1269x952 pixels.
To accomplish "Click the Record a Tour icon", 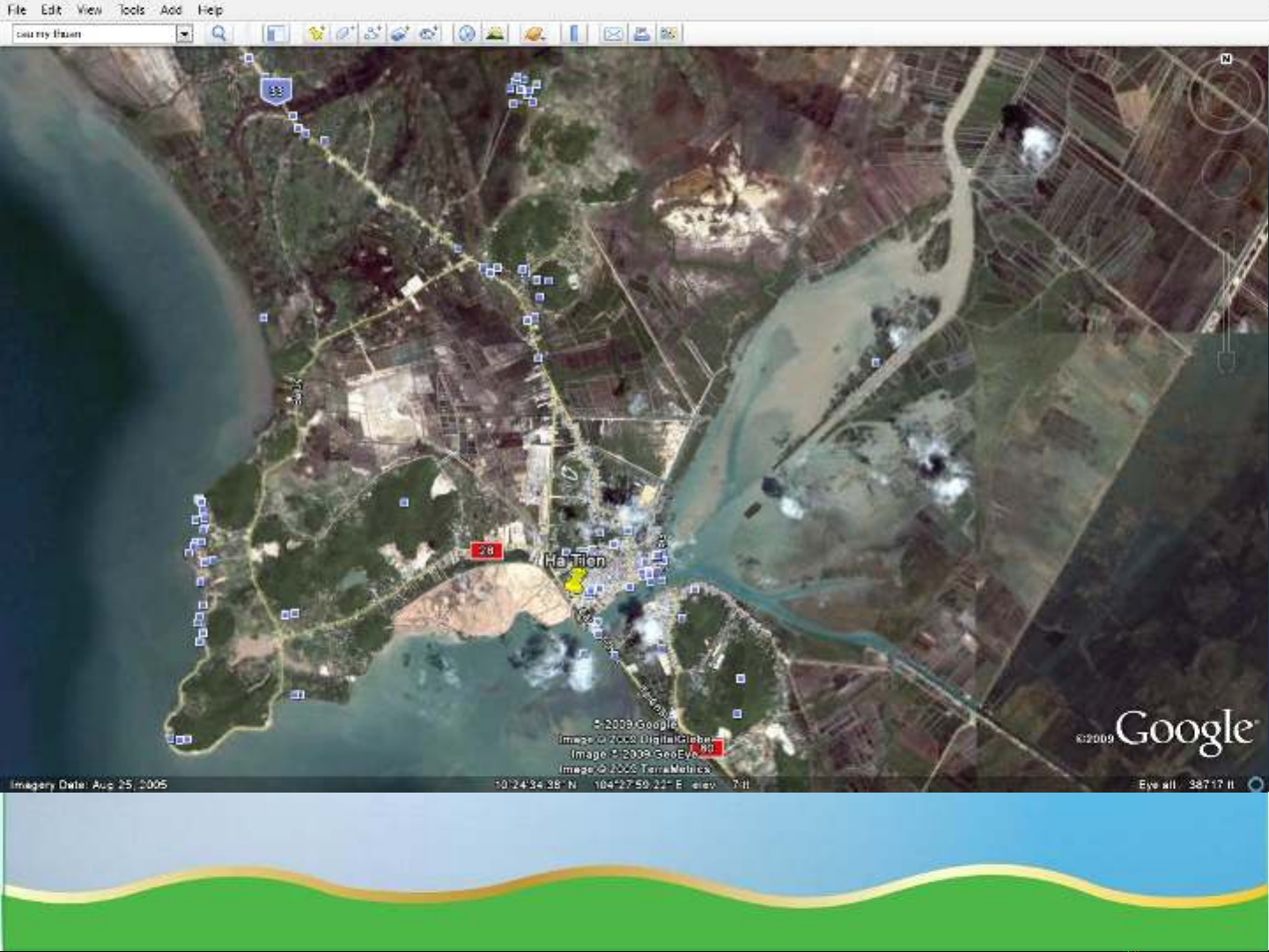I will [x=429, y=34].
